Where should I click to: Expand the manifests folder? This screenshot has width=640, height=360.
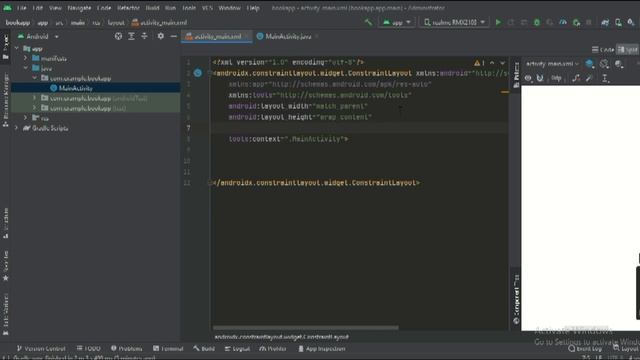[26, 58]
